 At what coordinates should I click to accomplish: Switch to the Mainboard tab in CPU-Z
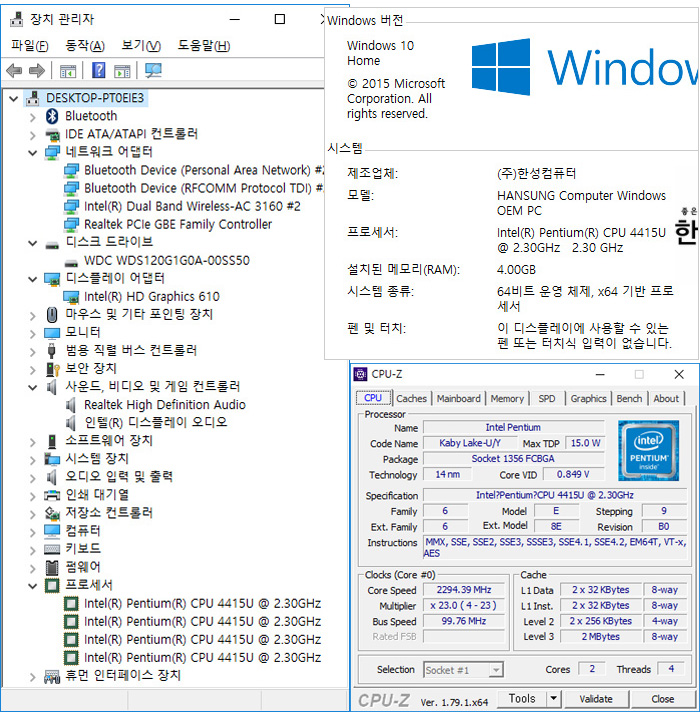458,398
